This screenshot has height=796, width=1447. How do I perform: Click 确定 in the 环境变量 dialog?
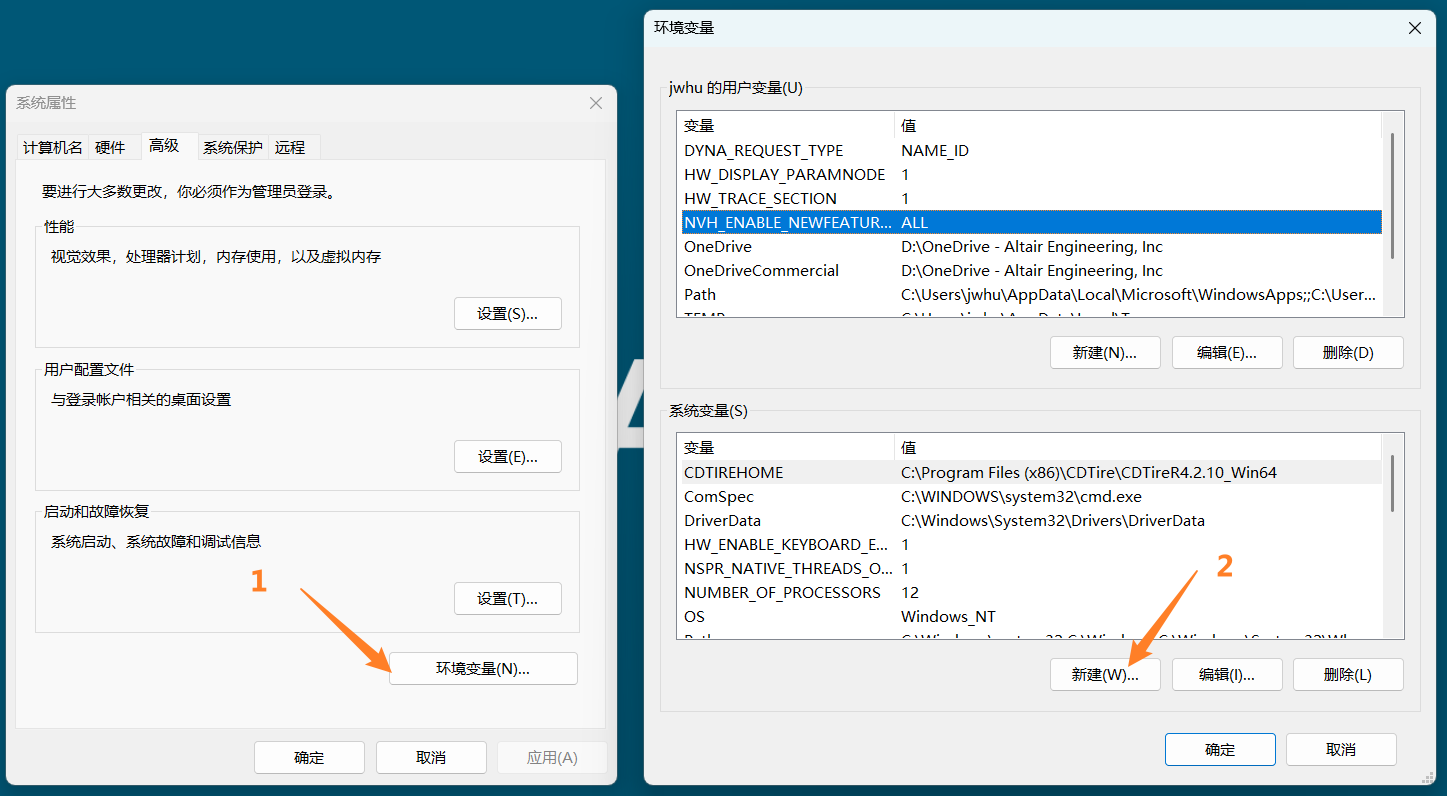pos(1220,750)
